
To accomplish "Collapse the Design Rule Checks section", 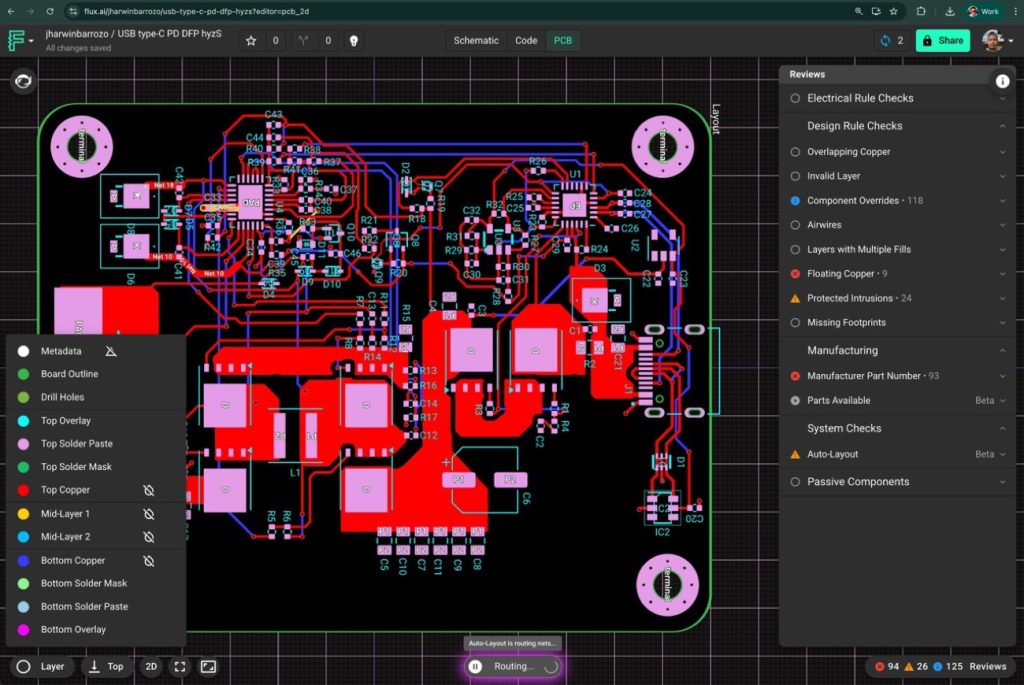I will [1002, 126].
